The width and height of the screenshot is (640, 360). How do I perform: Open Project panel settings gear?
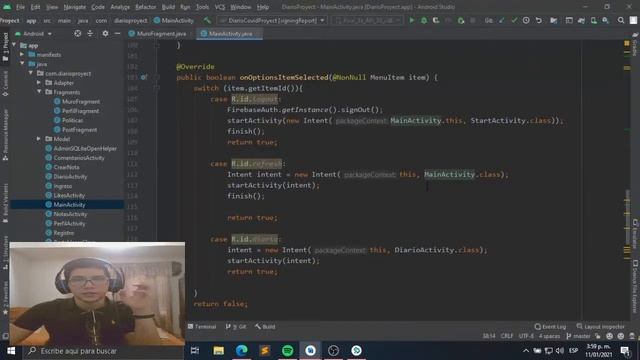pos(105,33)
